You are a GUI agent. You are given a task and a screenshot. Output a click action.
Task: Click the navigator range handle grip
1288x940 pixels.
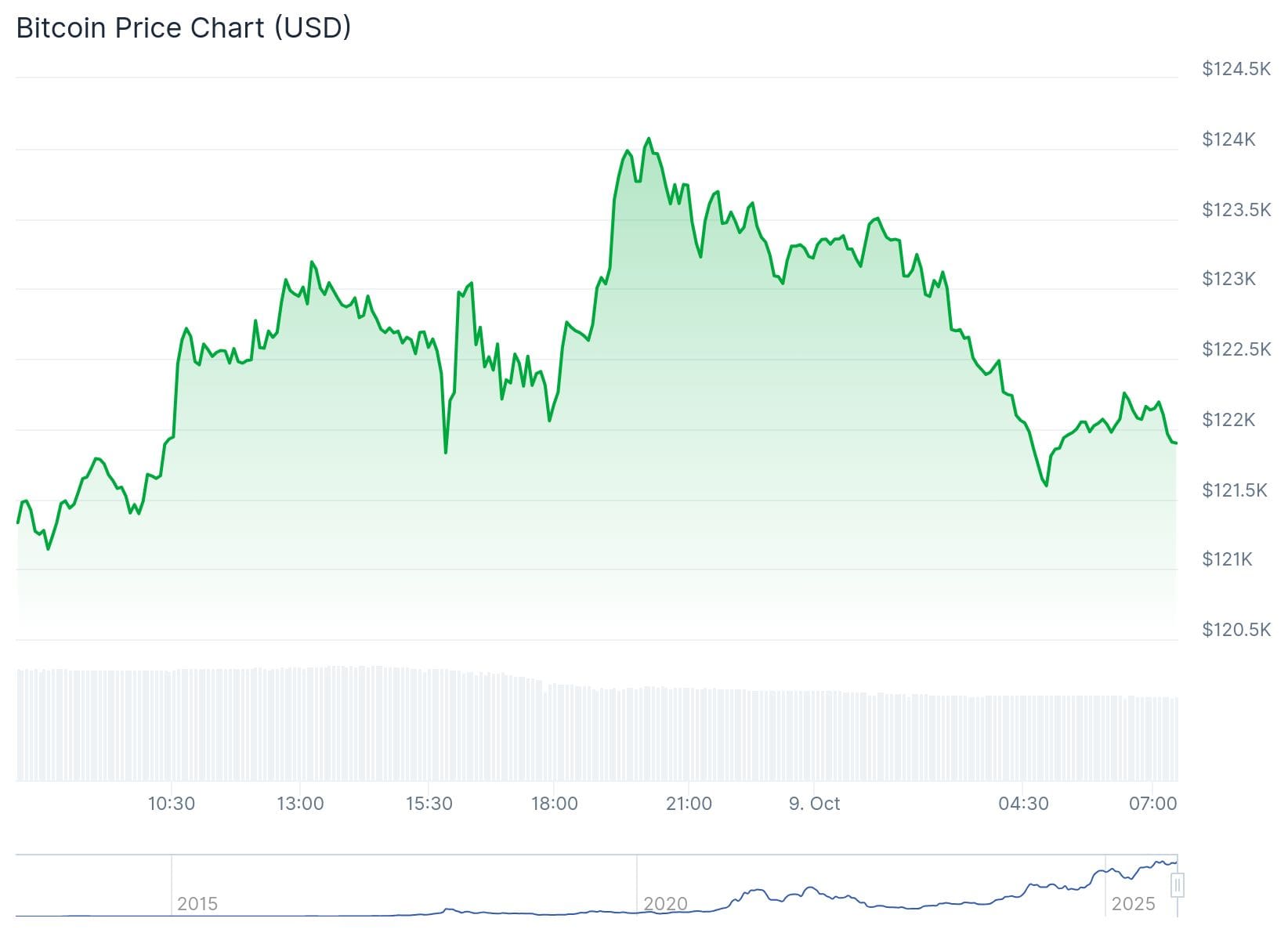point(1177,886)
